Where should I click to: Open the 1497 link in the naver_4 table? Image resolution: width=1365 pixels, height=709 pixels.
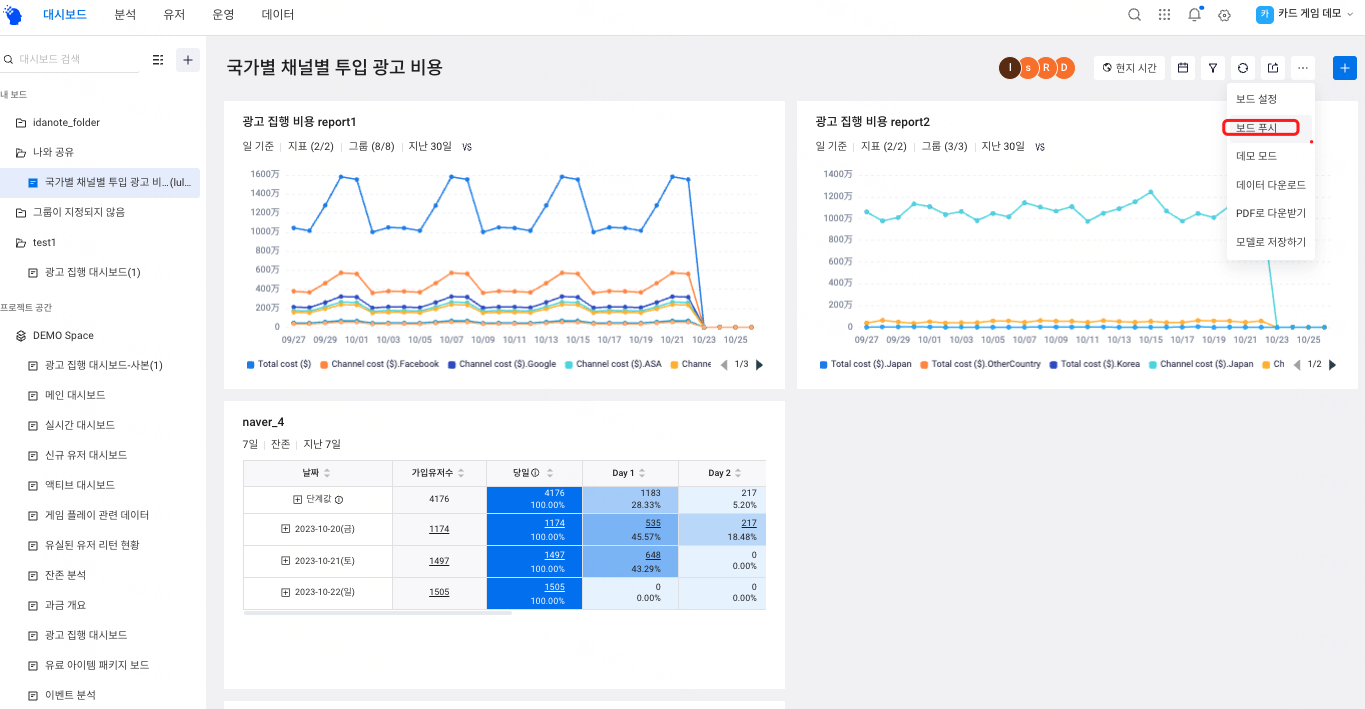[439, 561]
